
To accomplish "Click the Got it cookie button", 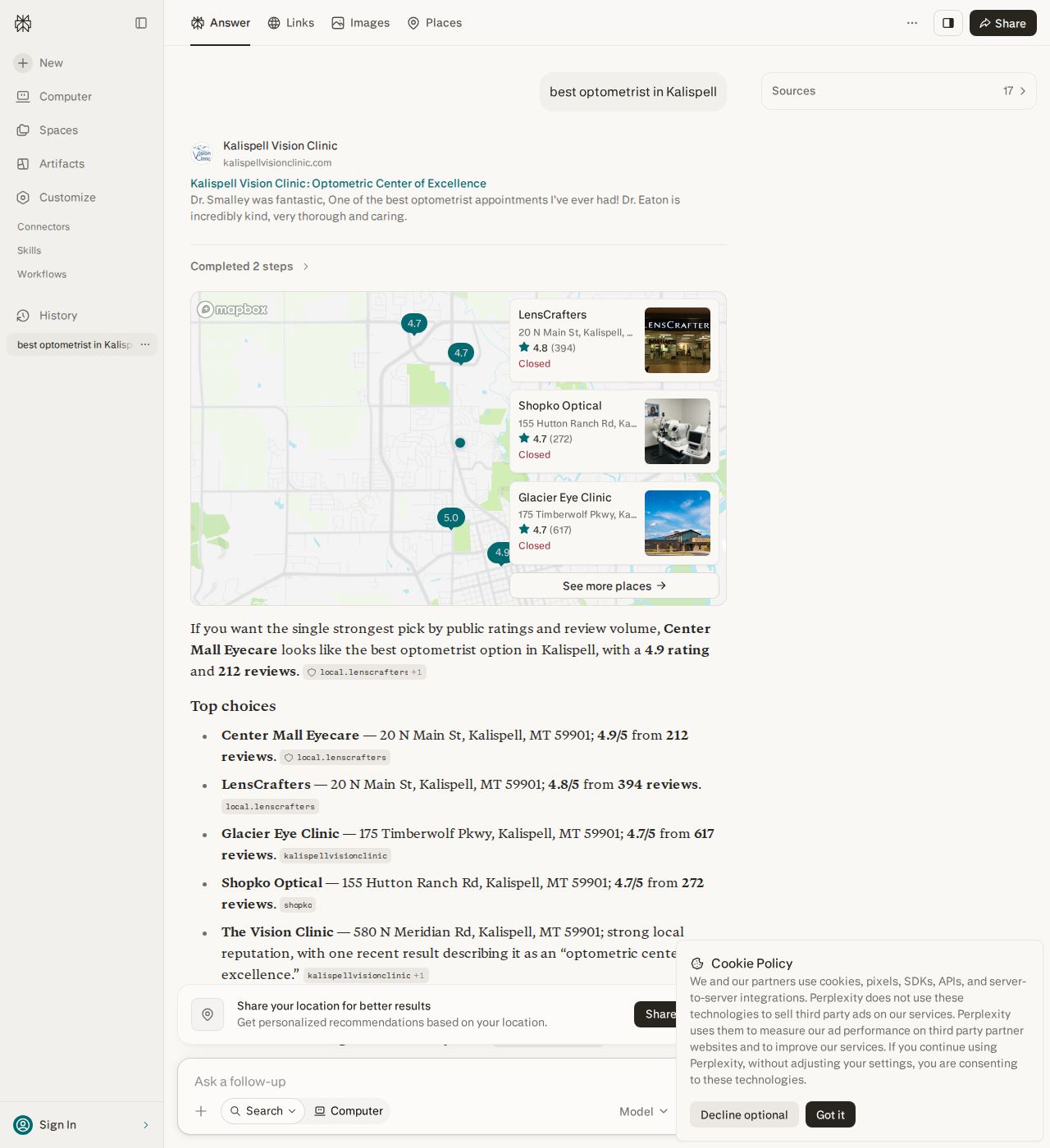I will [830, 1114].
